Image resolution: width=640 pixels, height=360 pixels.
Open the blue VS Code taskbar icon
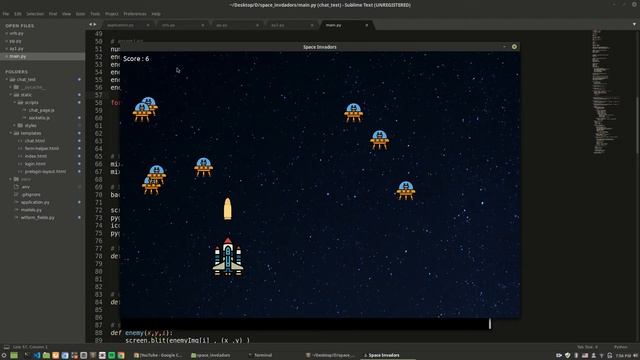click(37, 356)
